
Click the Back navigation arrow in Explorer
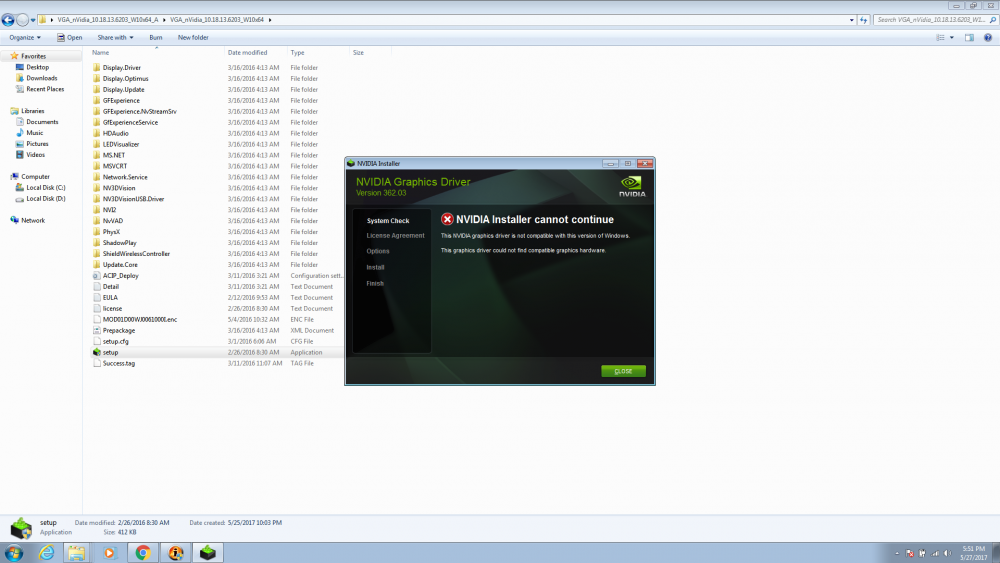coord(8,20)
